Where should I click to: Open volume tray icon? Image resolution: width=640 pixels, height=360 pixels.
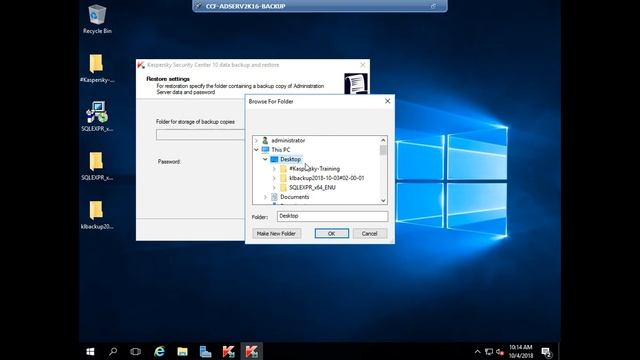pos(500,351)
